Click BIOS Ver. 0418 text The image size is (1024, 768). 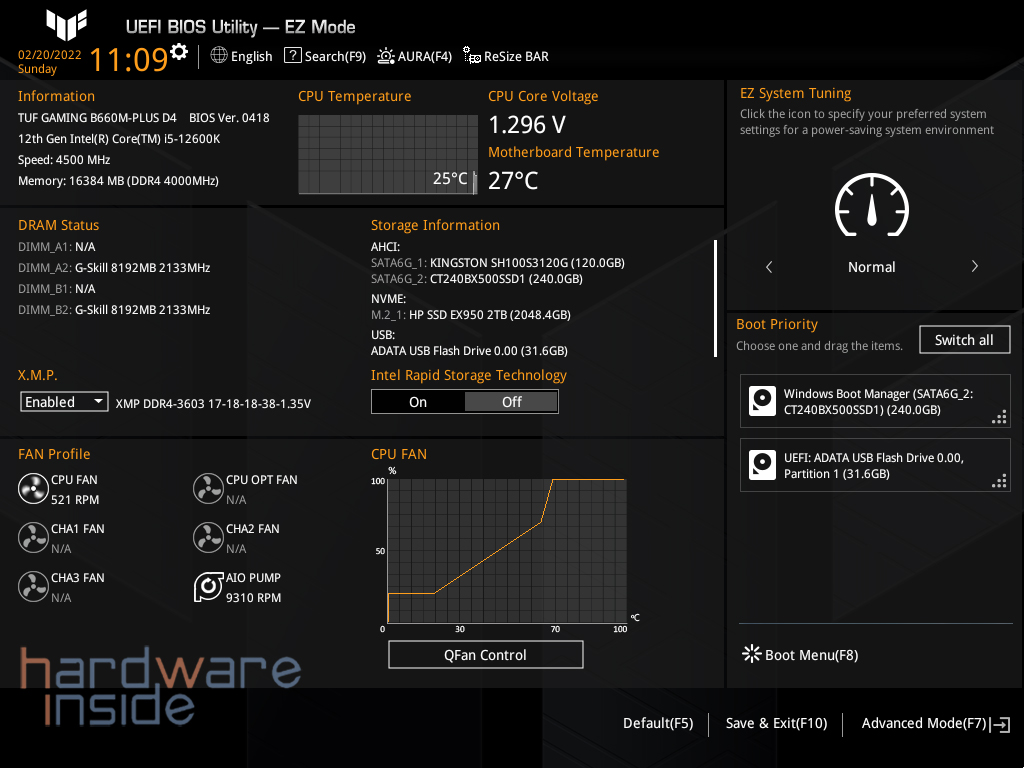point(229,118)
